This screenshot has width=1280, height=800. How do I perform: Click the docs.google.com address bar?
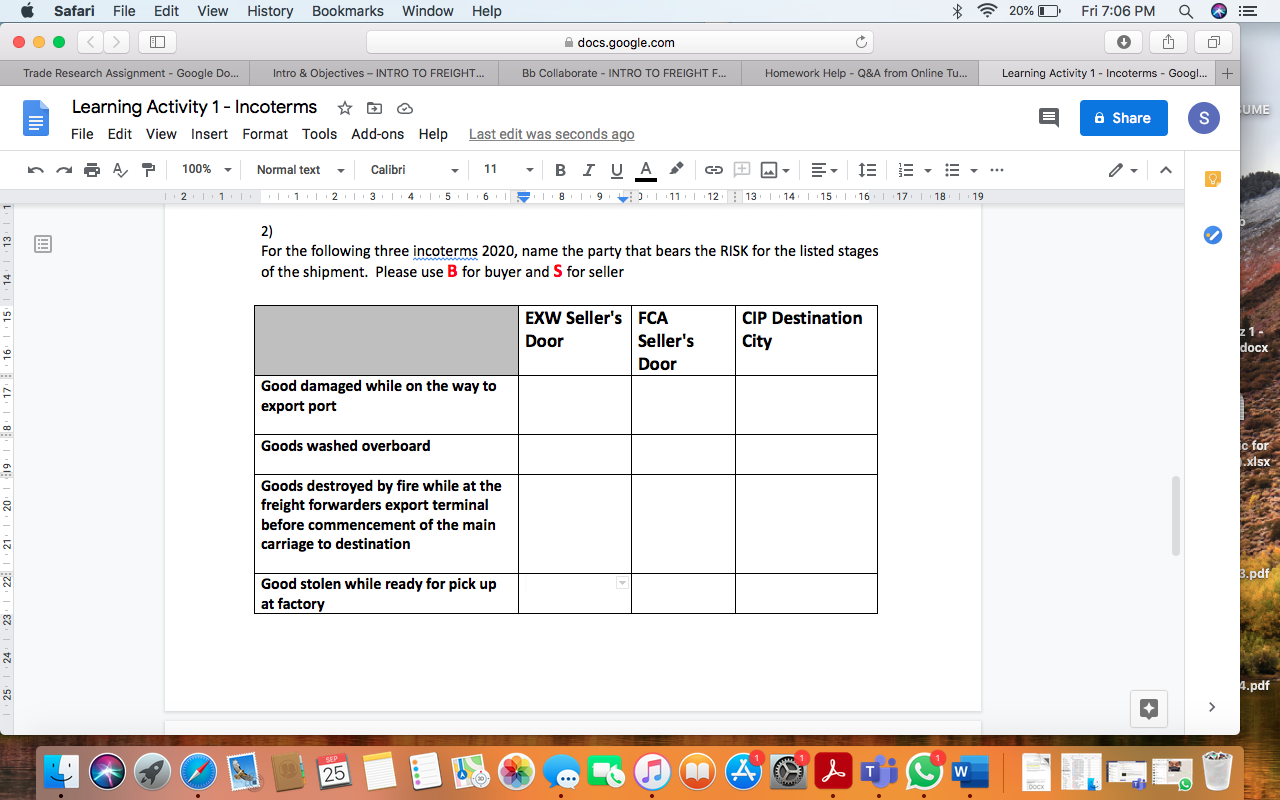pyautogui.click(x=620, y=42)
